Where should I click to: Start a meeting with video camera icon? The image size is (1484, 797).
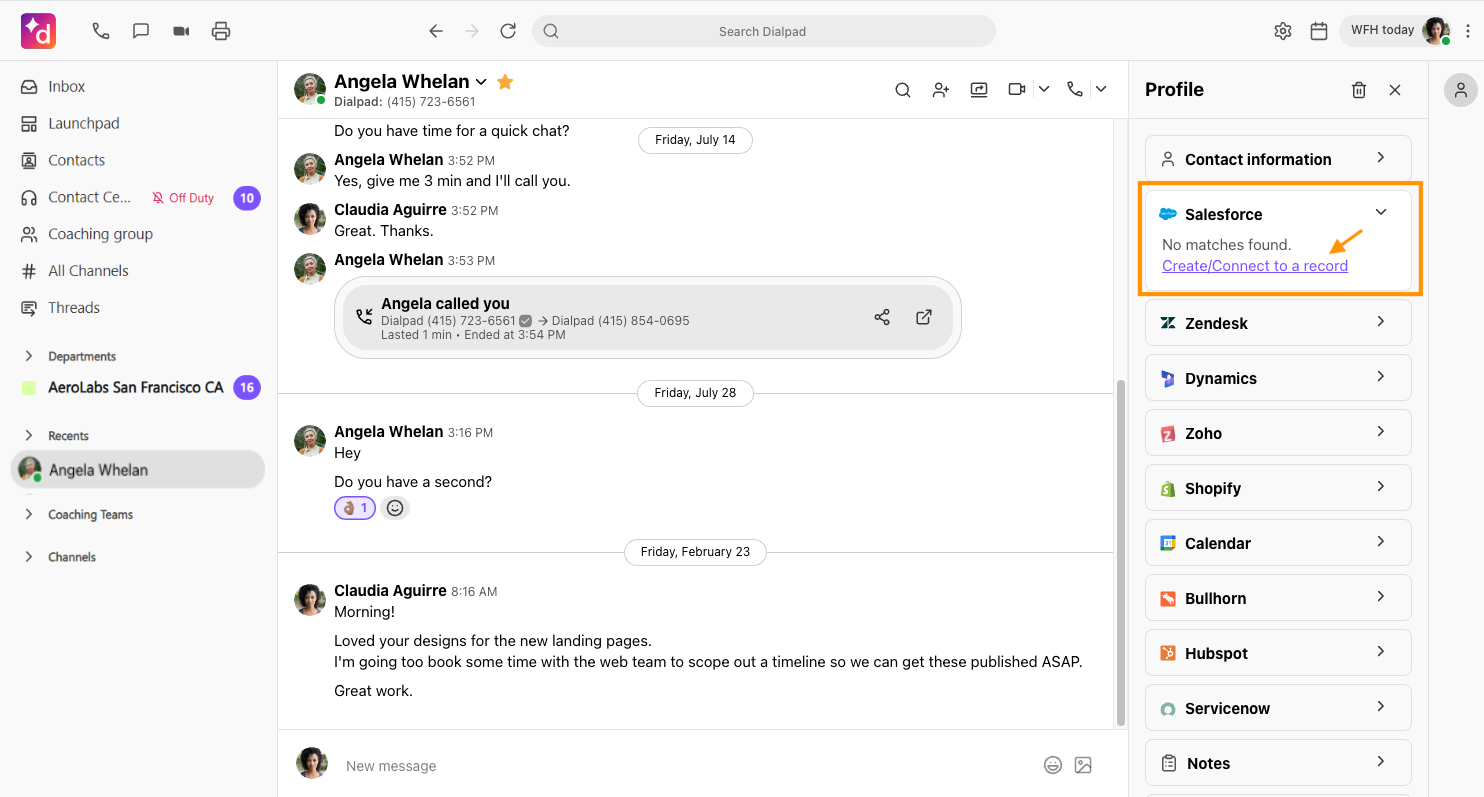[181, 31]
